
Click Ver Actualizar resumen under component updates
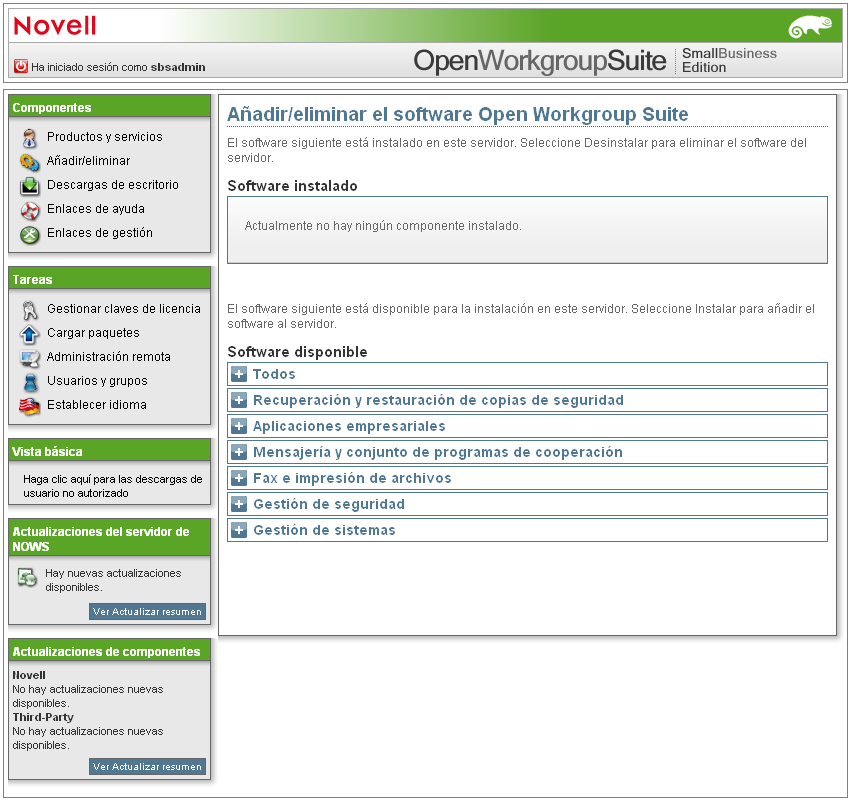pyautogui.click(x=147, y=766)
